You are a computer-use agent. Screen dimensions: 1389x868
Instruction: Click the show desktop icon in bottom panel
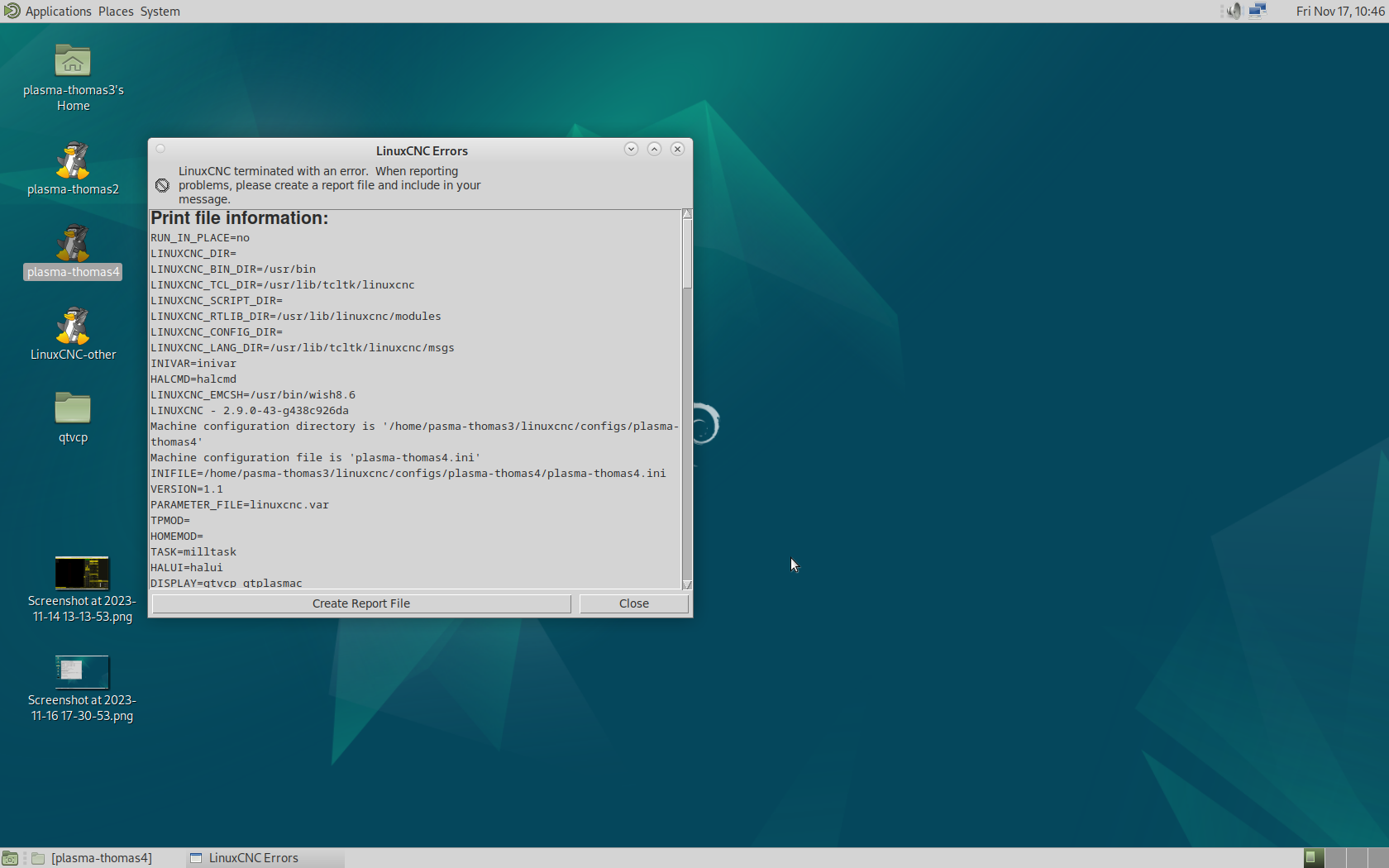(10, 858)
